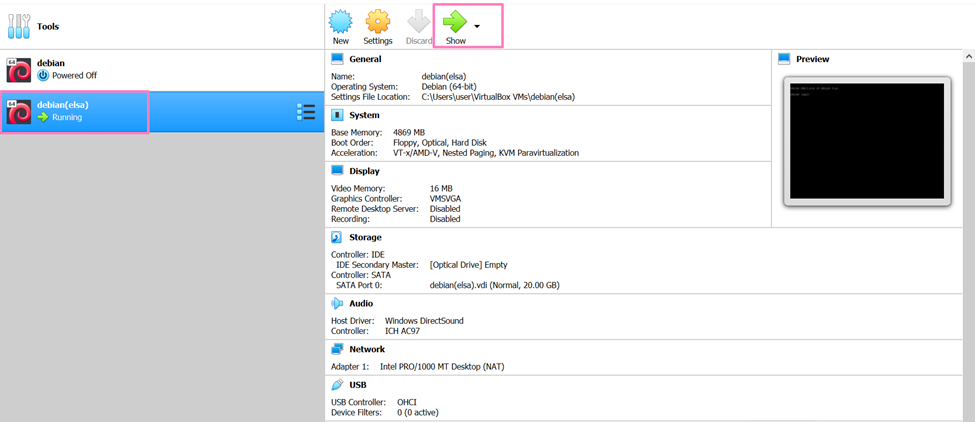The image size is (975, 422).
Task: Click the USB Controller OHCI value
Action: pos(406,402)
